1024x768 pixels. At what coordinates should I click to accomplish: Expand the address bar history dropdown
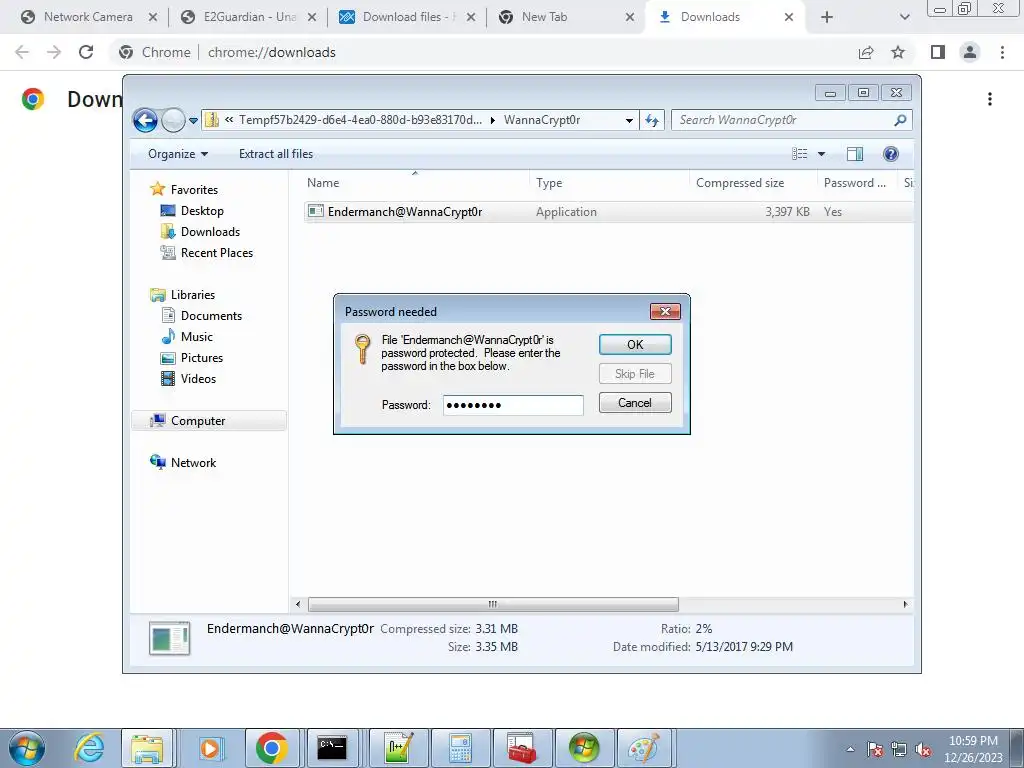click(x=629, y=120)
